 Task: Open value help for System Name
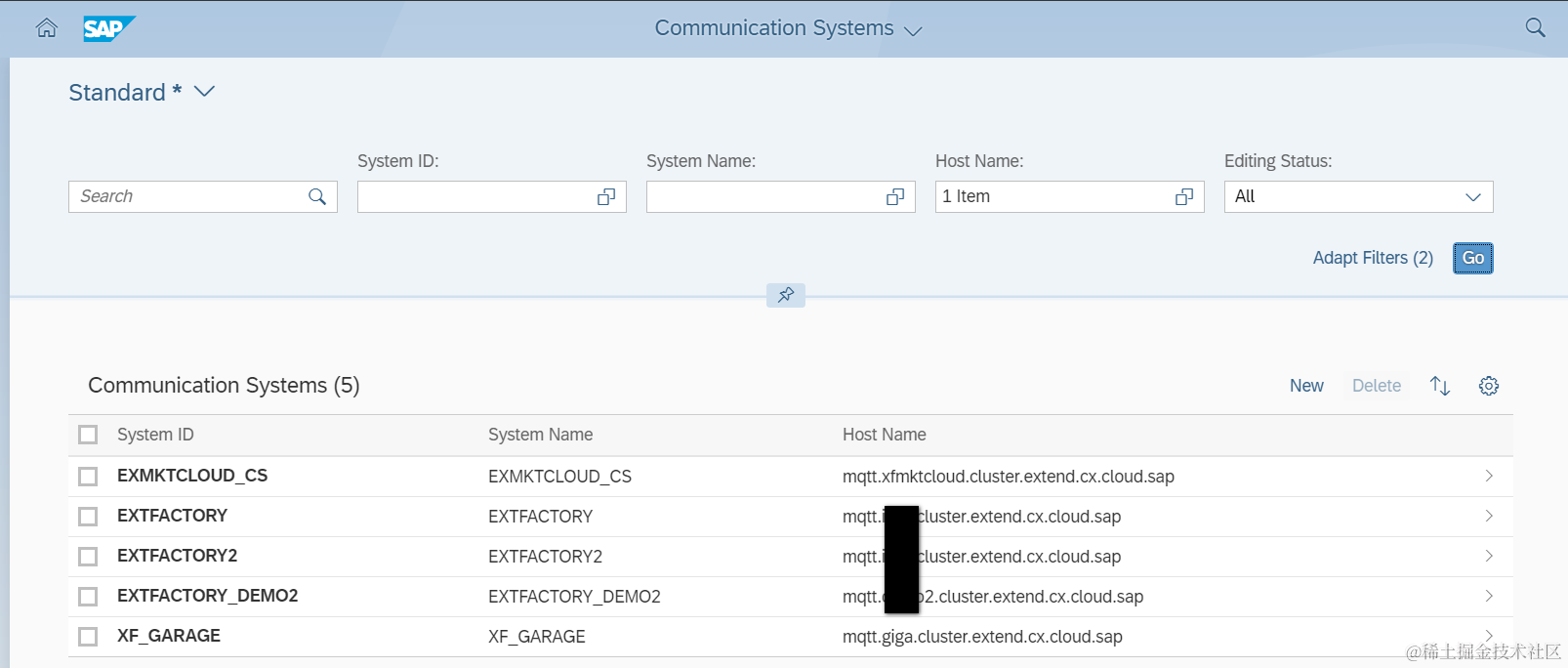click(x=895, y=196)
